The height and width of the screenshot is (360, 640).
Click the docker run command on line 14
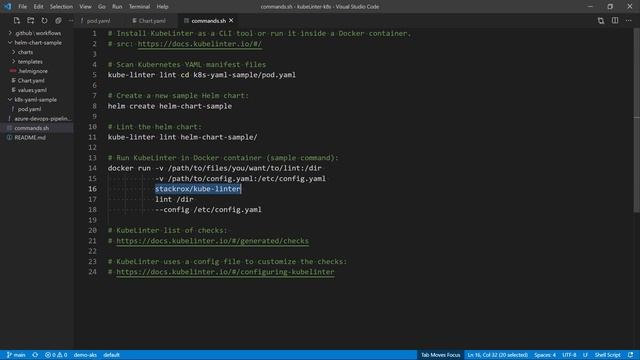click(x=215, y=168)
